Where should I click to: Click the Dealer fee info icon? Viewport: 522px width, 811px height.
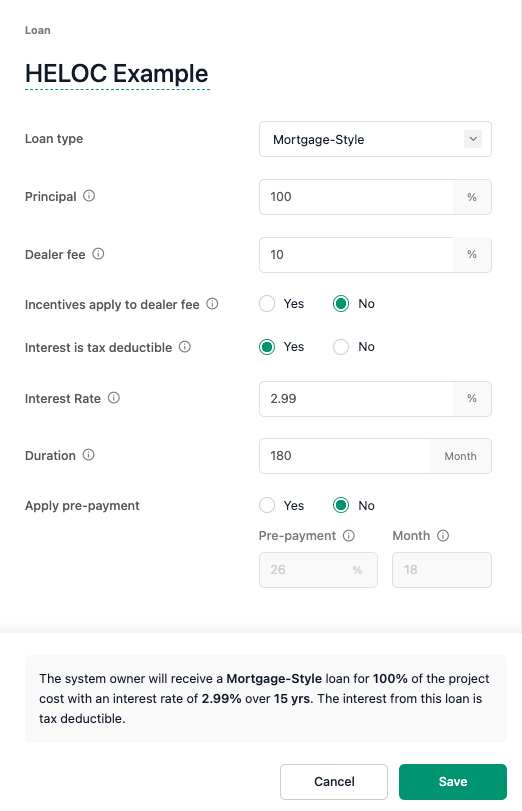click(x=98, y=254)
